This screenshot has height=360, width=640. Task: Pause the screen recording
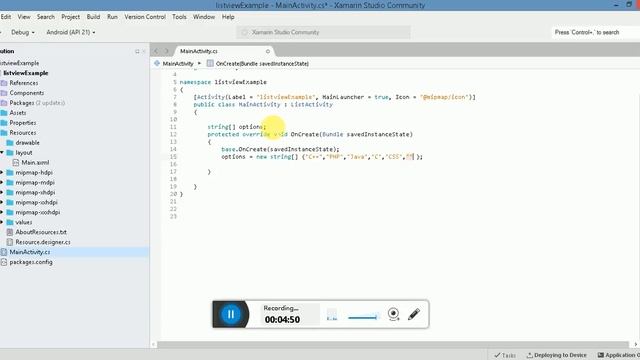click(x=231, y=314)
